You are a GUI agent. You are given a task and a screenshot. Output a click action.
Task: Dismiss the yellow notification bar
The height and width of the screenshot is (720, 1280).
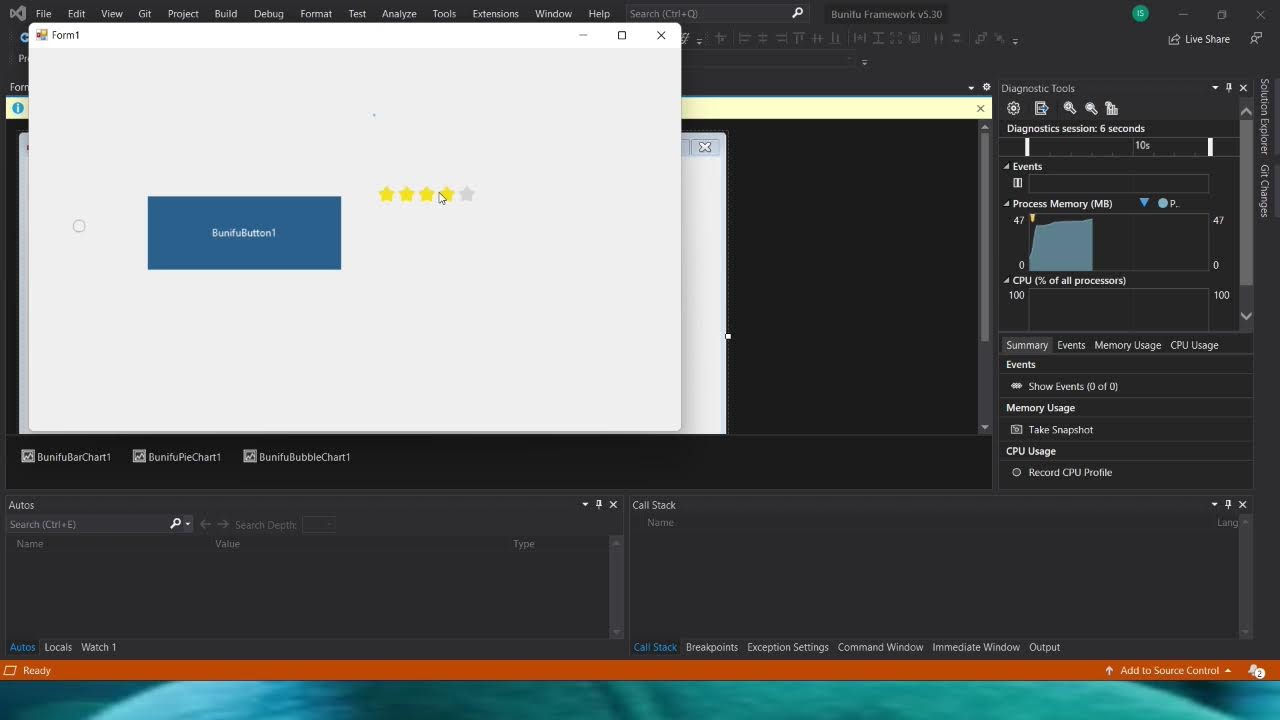tap(980, 108)
